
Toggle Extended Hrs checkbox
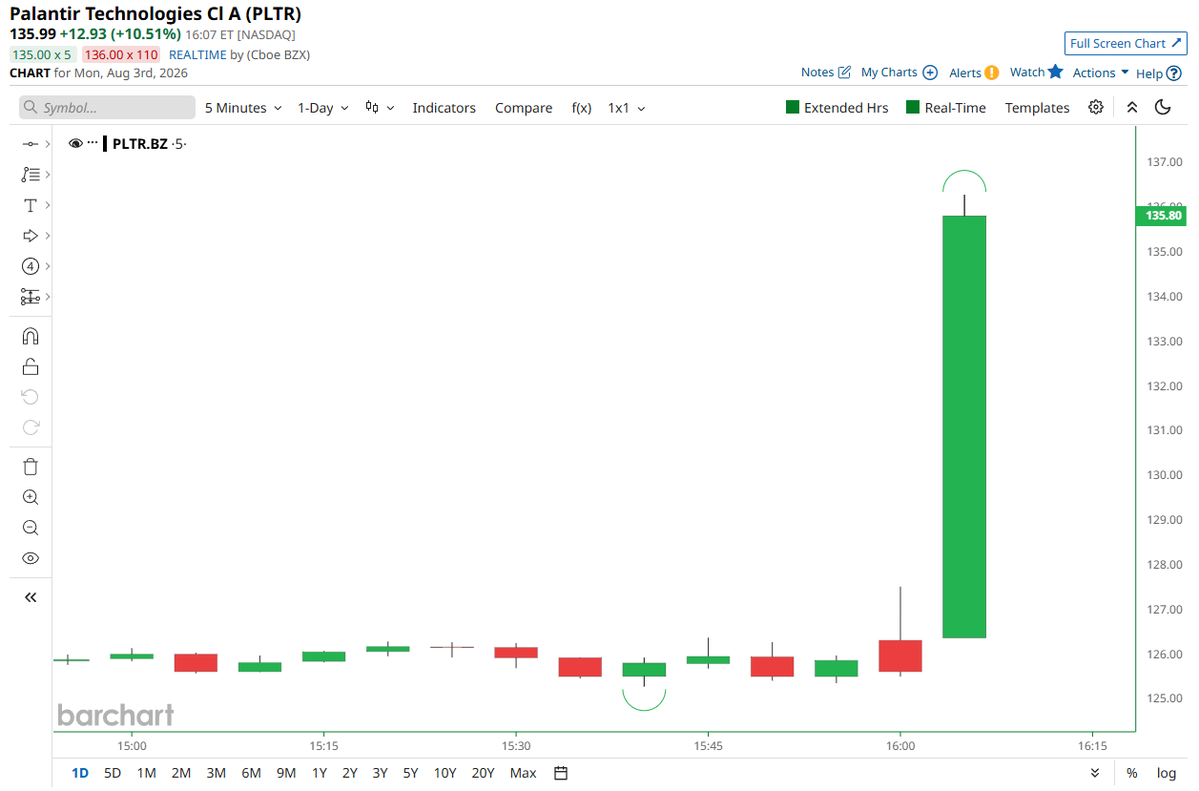792,107
